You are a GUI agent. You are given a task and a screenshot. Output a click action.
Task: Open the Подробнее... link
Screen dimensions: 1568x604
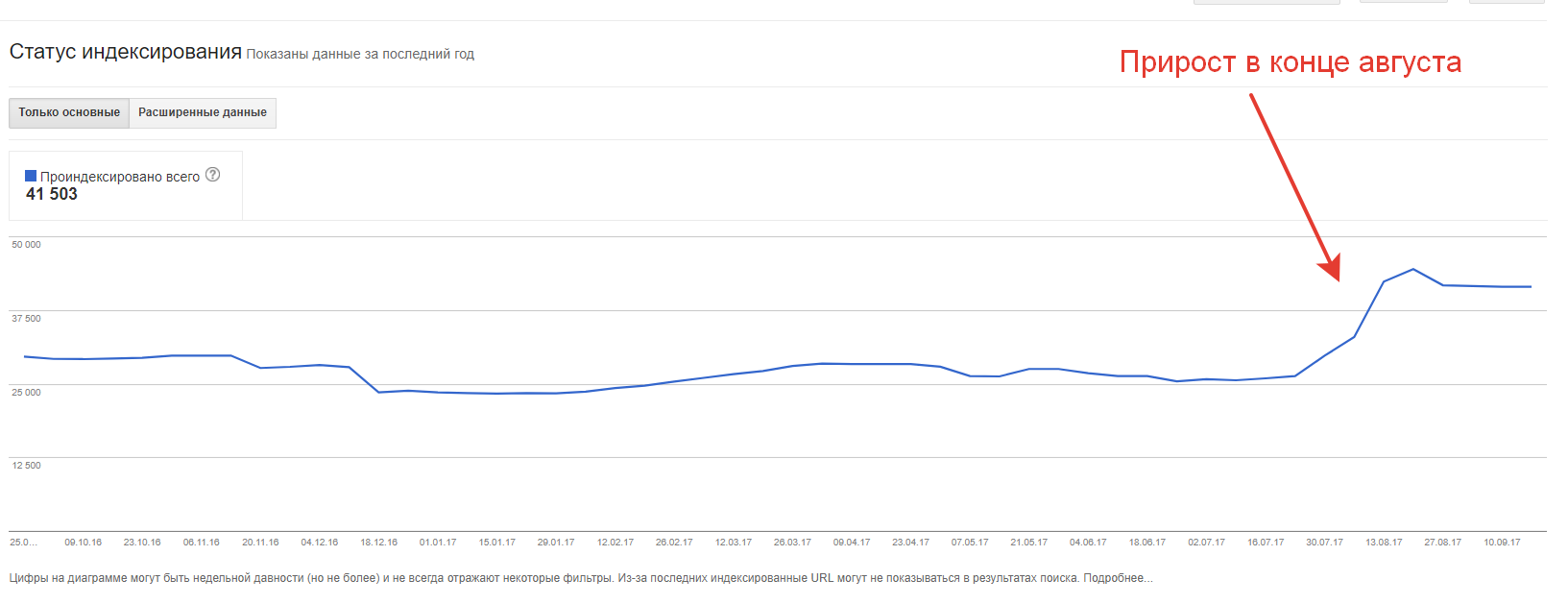coord(1118,578)
